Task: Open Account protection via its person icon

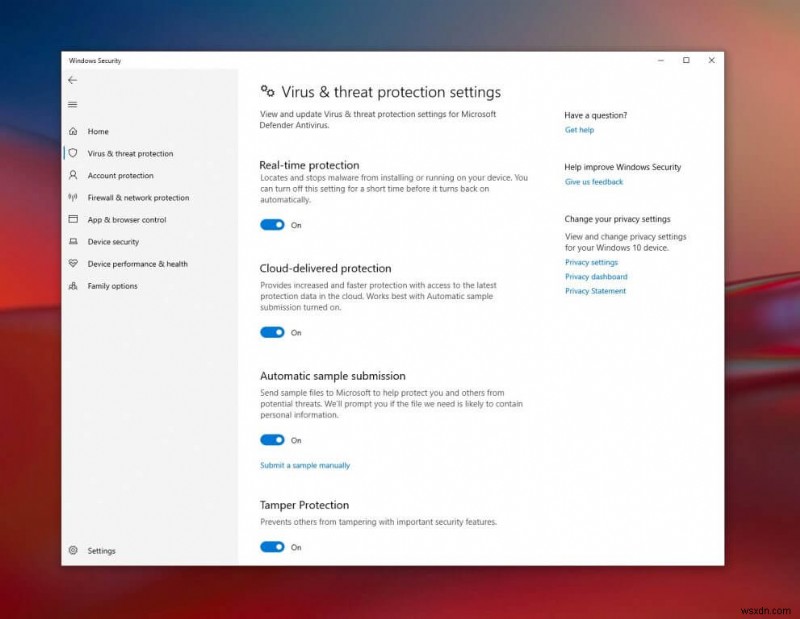Action: point(72,175)
